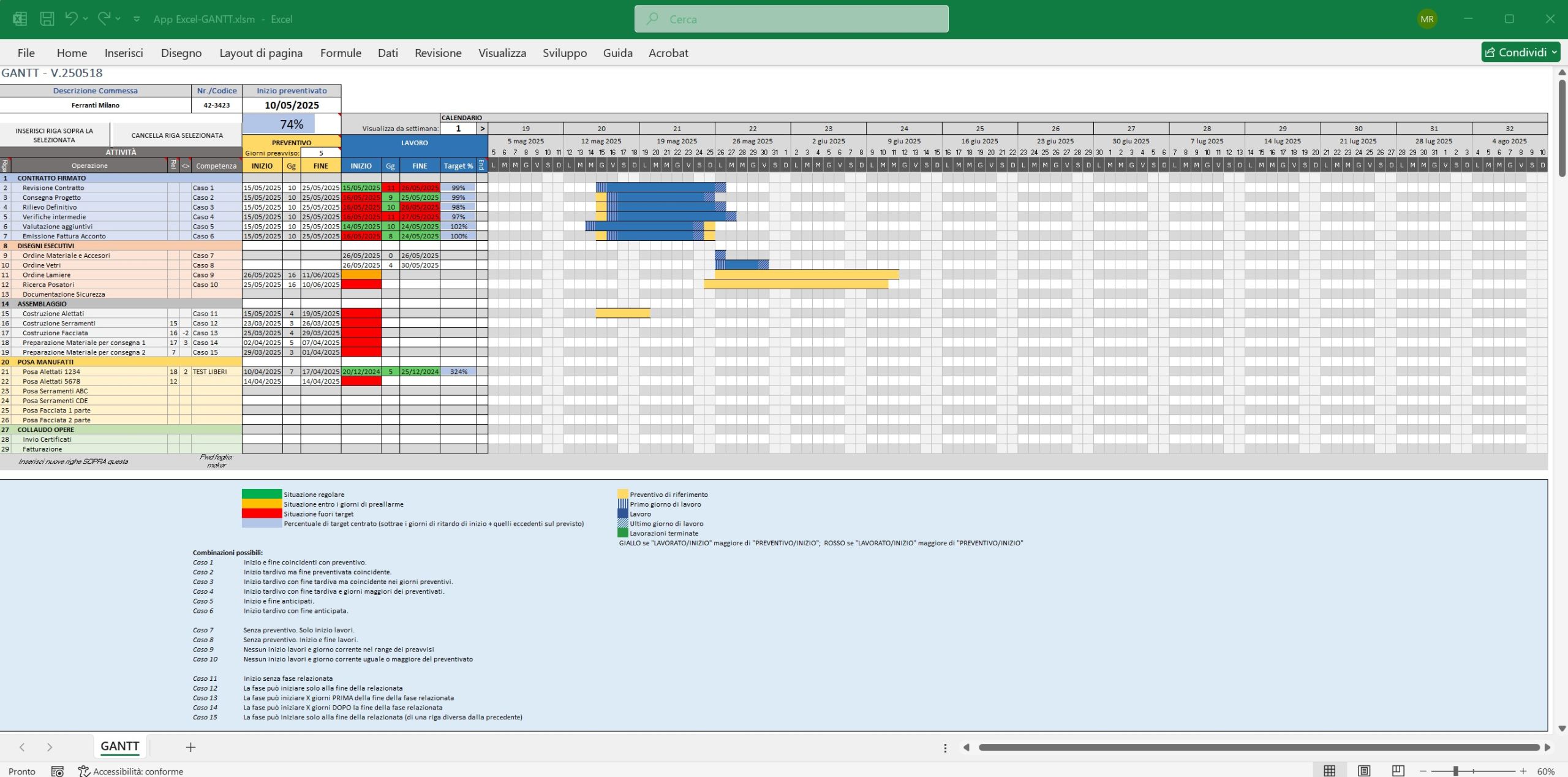Select the Inizio preventivato date 10/05/2025

coord(292,105)
